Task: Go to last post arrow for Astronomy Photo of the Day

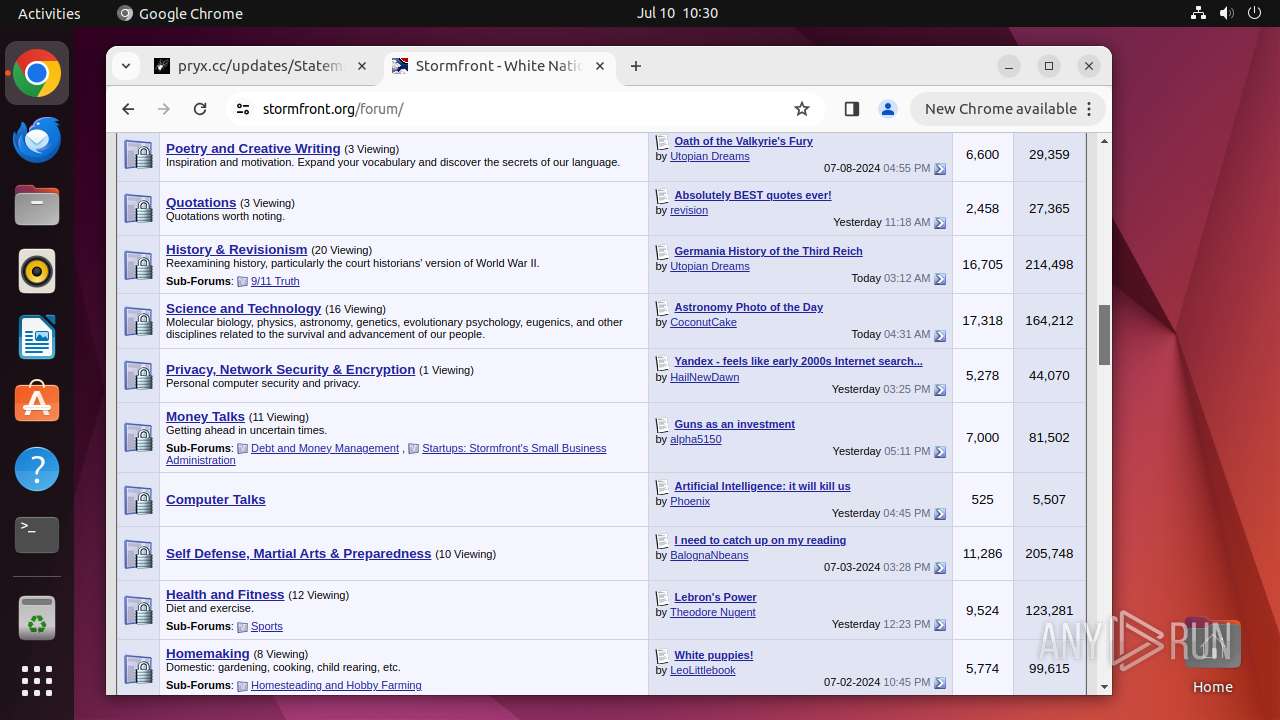Action: pyautogui.click(x=940, y=335)
